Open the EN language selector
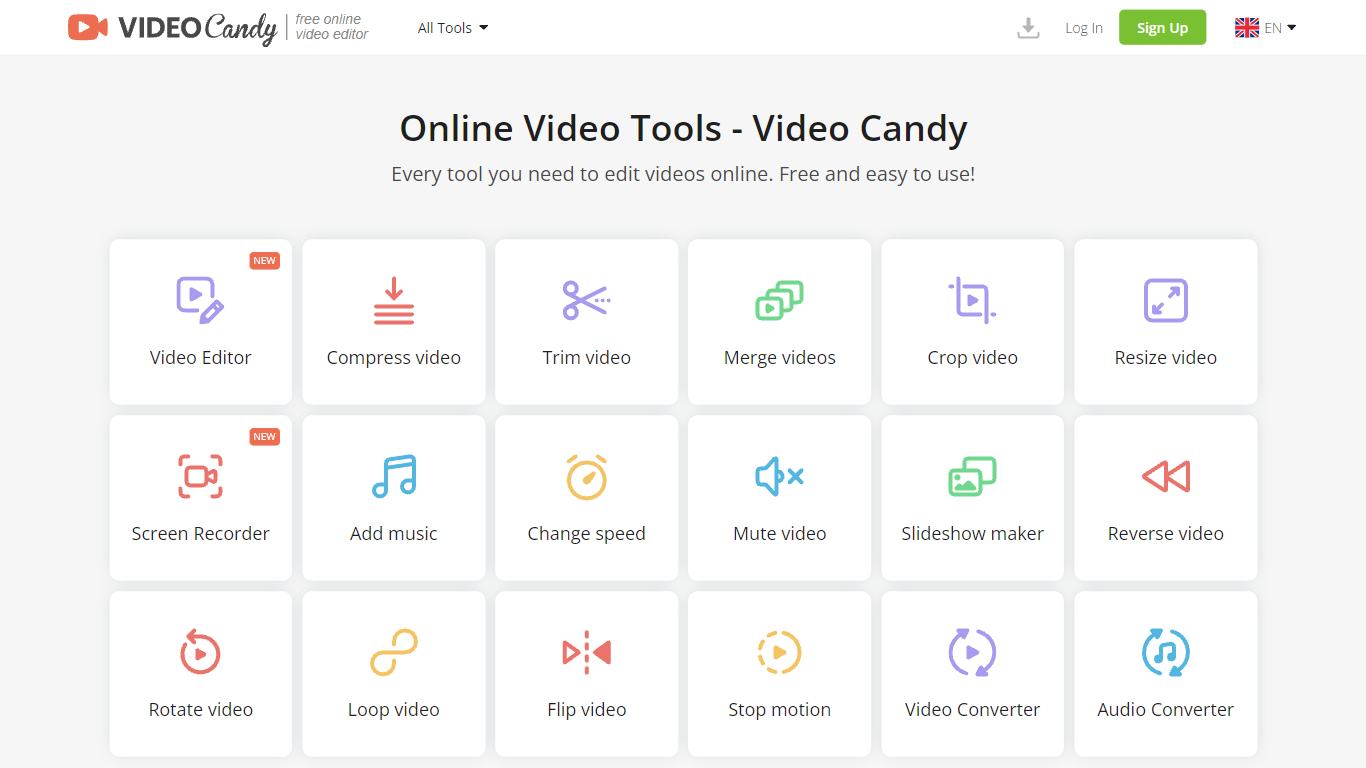1366x768 pixels. [1265, 28]
